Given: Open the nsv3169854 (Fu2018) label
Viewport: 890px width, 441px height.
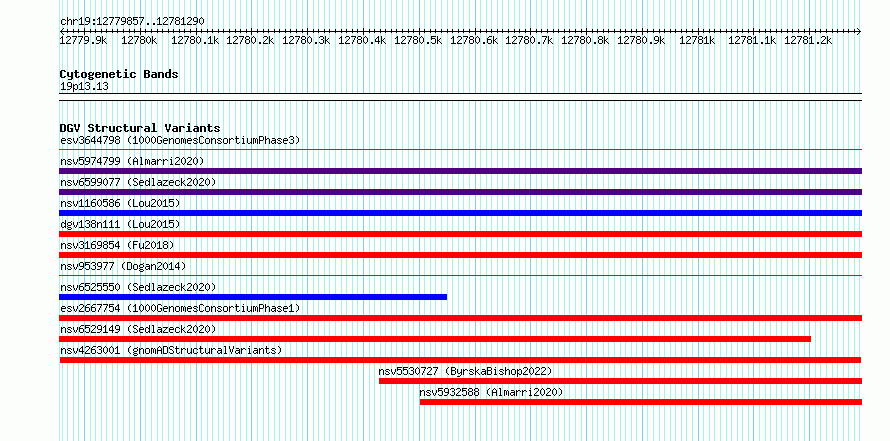Looking at the screenshot, I should point(117,245).
